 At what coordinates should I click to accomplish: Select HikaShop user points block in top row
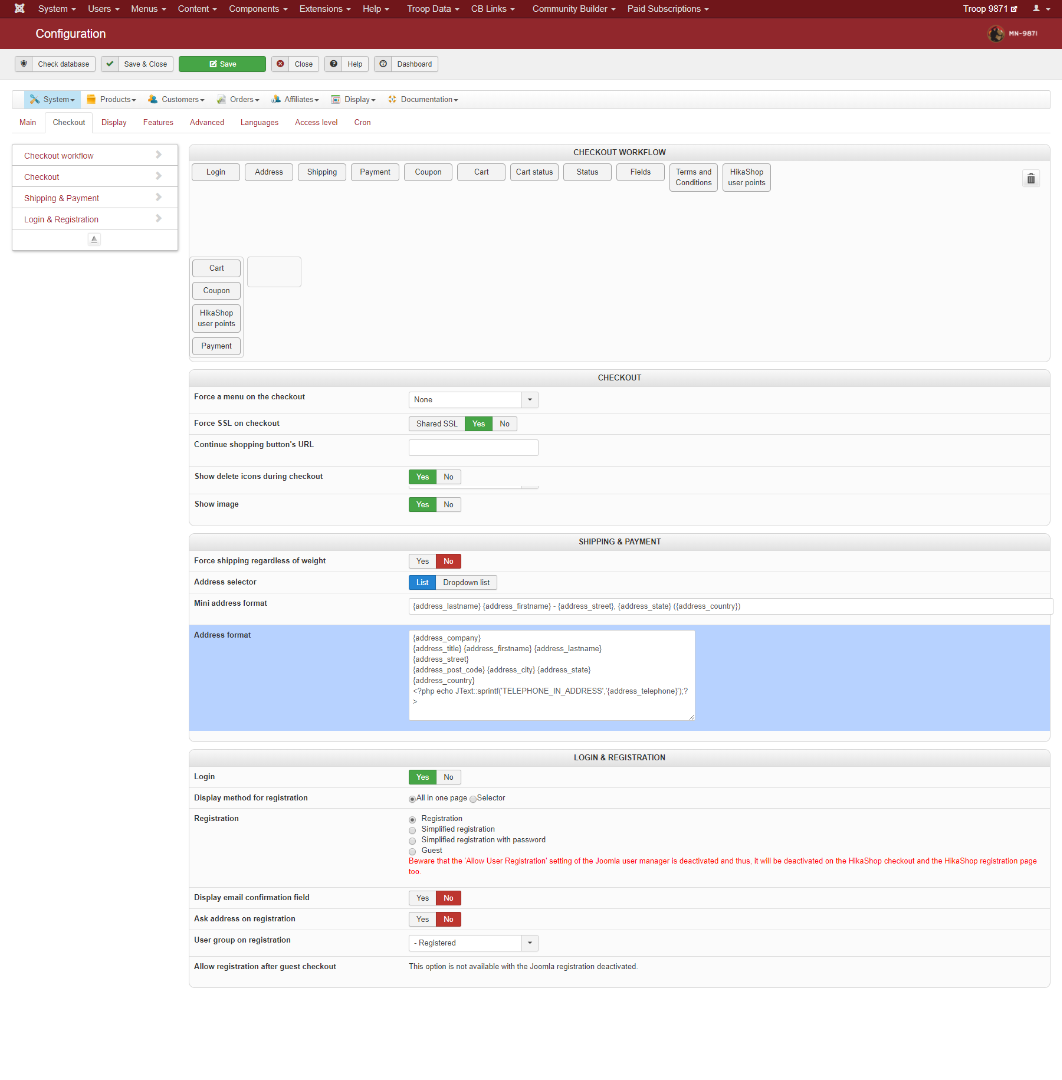click(747, 178)
